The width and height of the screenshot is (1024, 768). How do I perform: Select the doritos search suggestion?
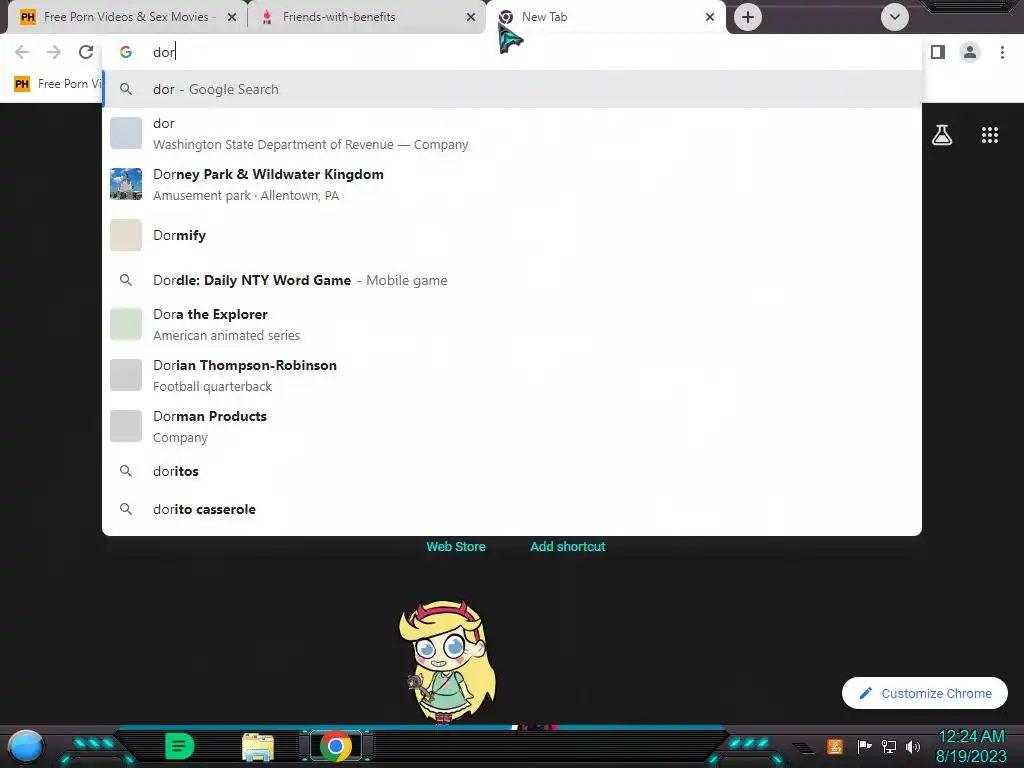[512, 471]
